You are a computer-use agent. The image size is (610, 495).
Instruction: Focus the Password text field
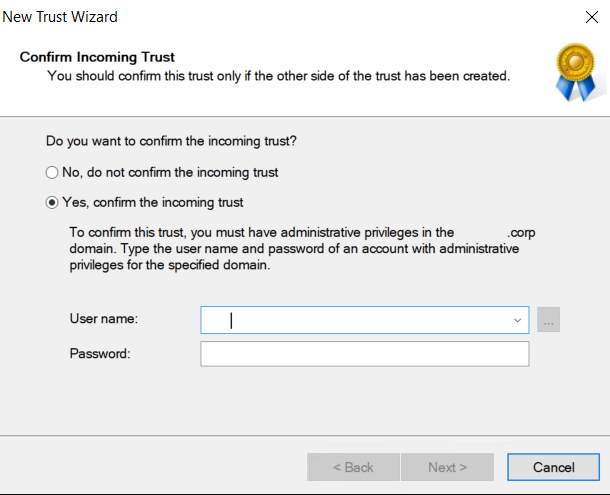coord(364,354)
